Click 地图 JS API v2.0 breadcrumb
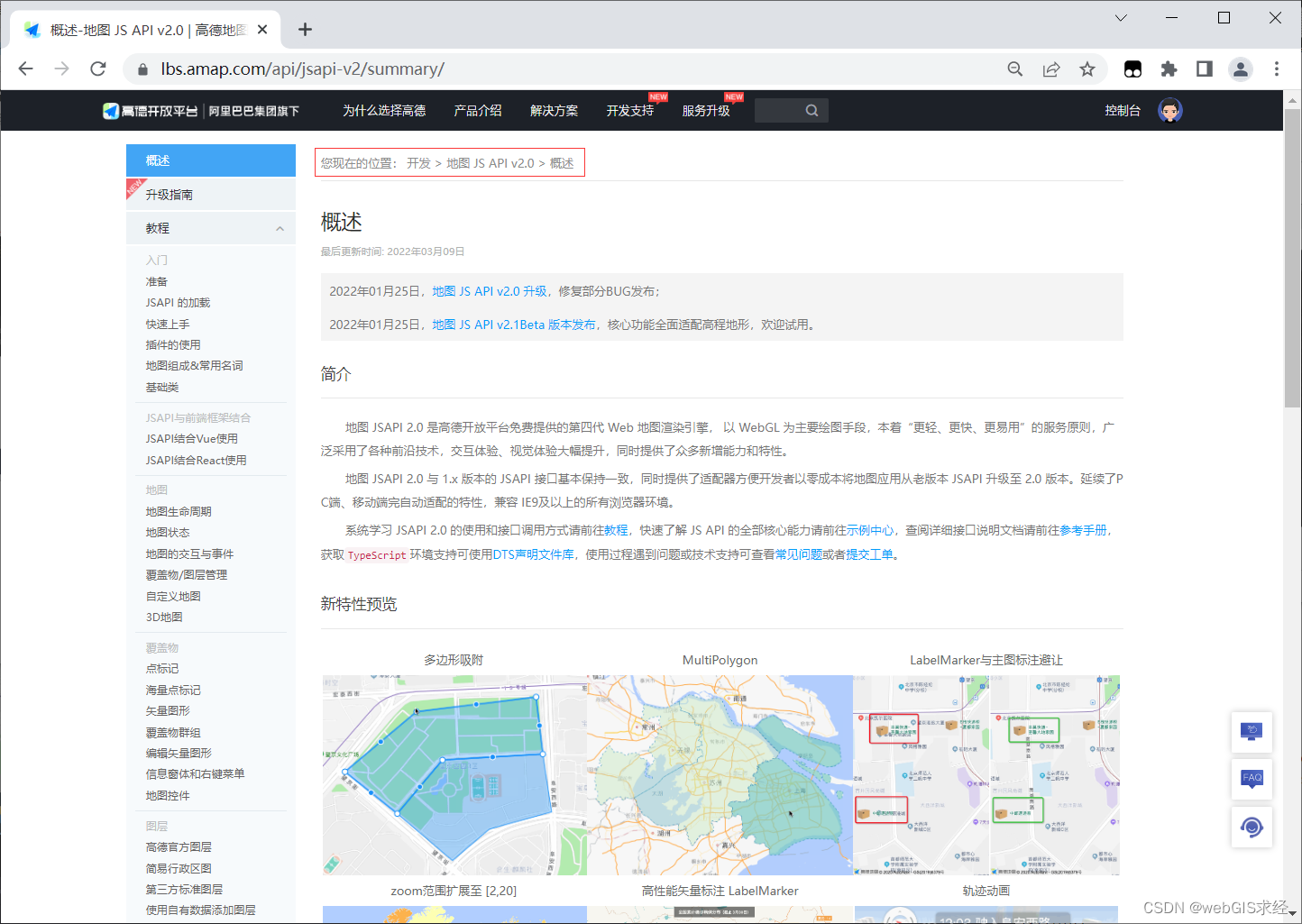Screen dimensions: 1302x924 (491, 163)
